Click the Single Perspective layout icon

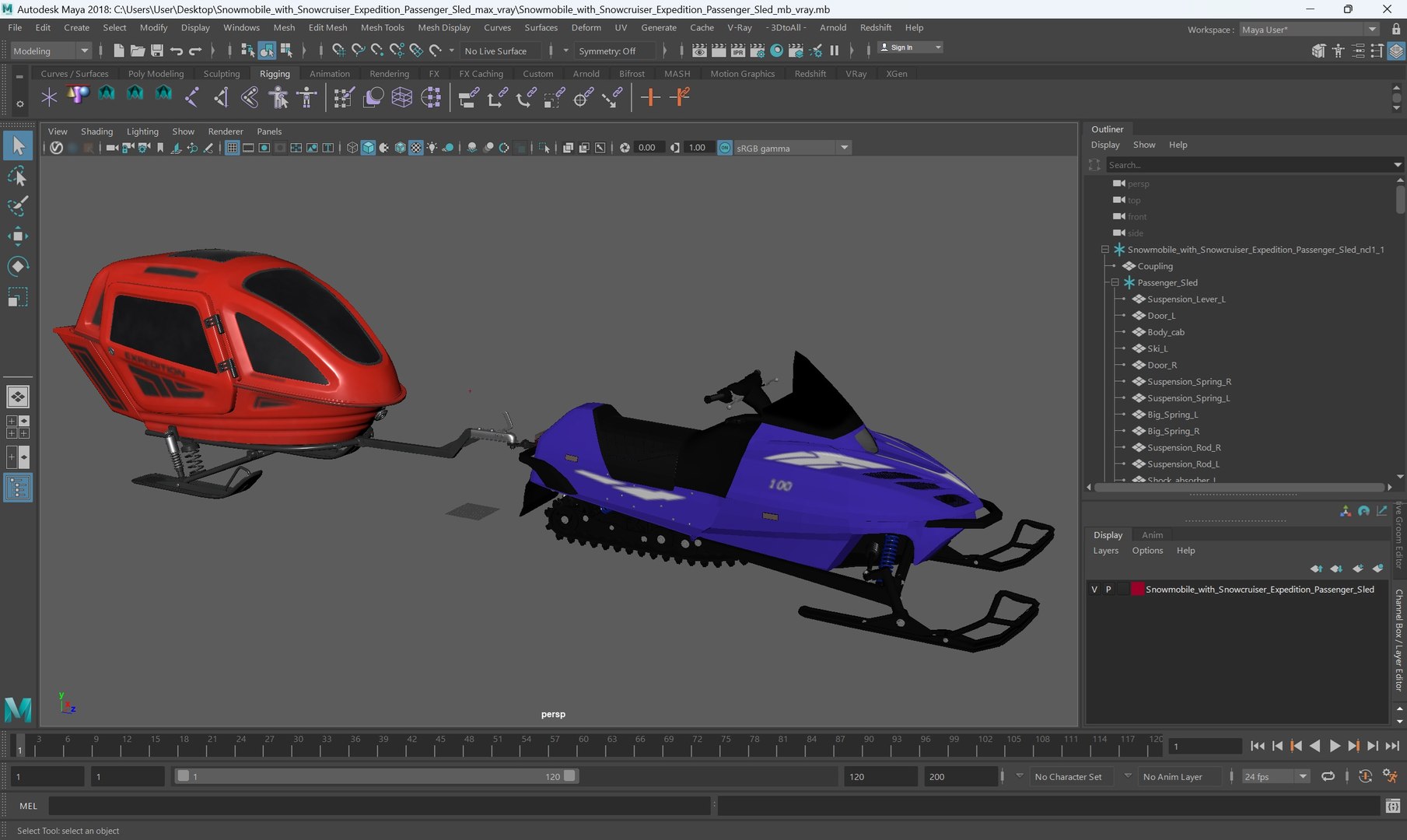click(x=17, y=397)
